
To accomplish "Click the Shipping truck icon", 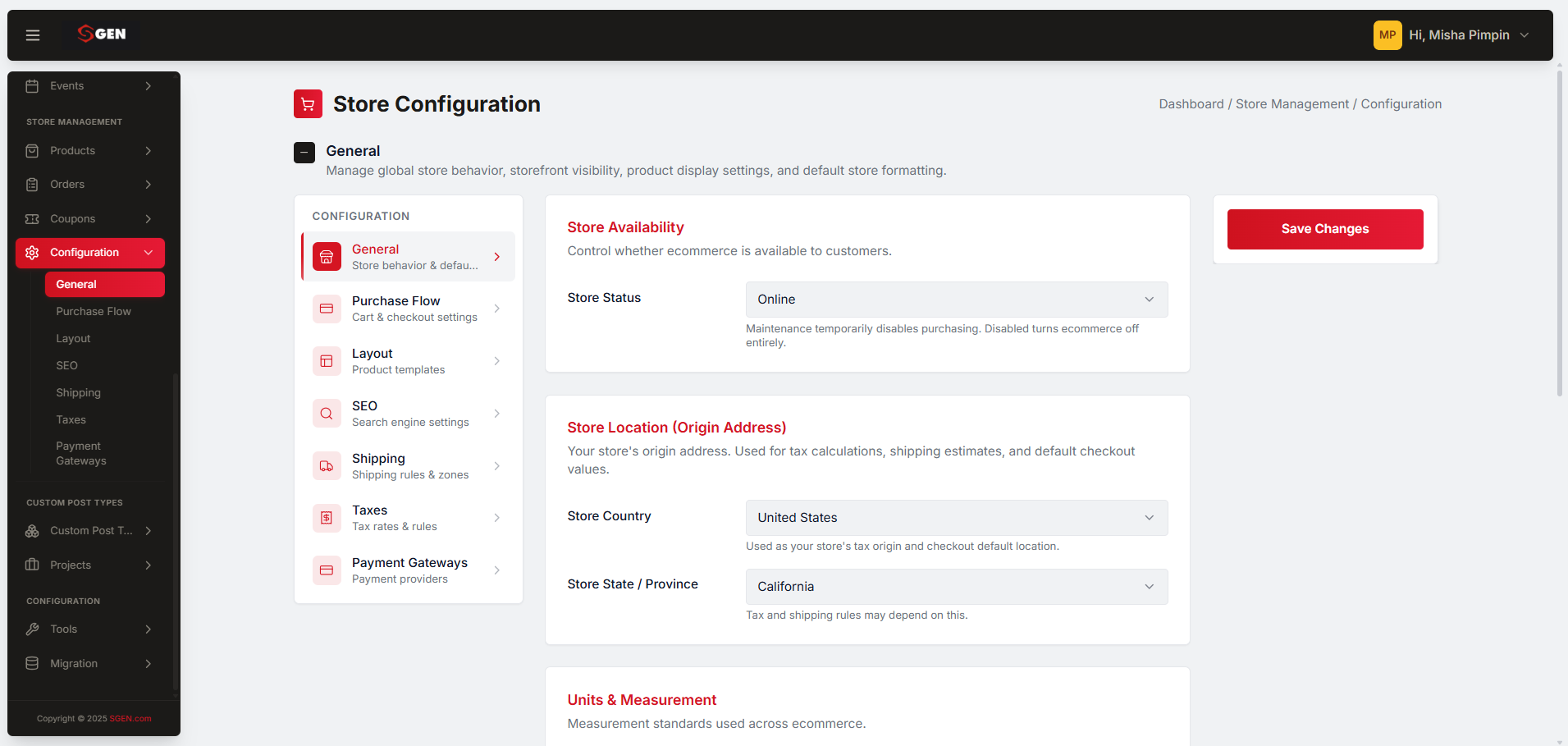I will [327, 466].
